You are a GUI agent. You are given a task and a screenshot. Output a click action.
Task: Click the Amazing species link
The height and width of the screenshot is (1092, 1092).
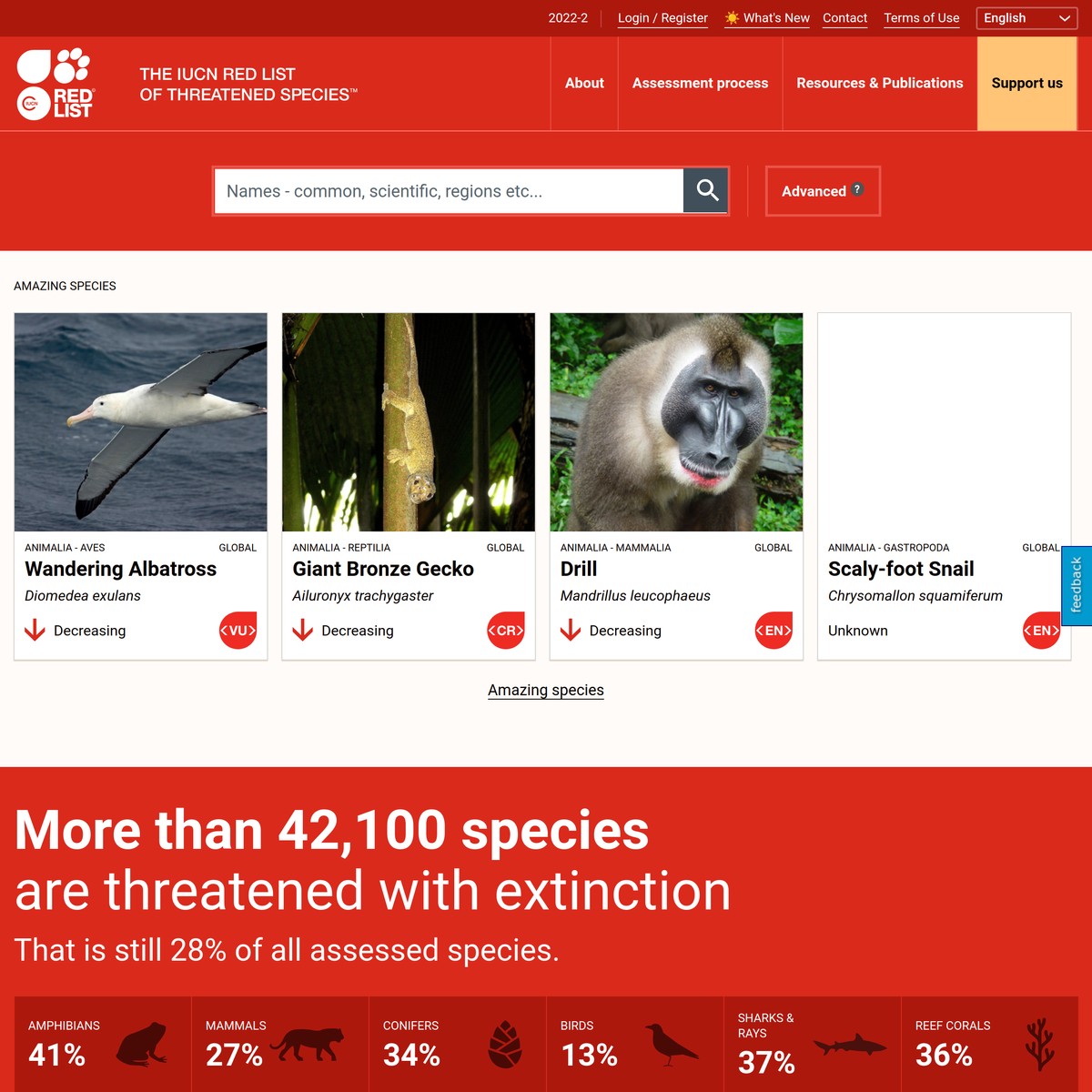(545, 690)
